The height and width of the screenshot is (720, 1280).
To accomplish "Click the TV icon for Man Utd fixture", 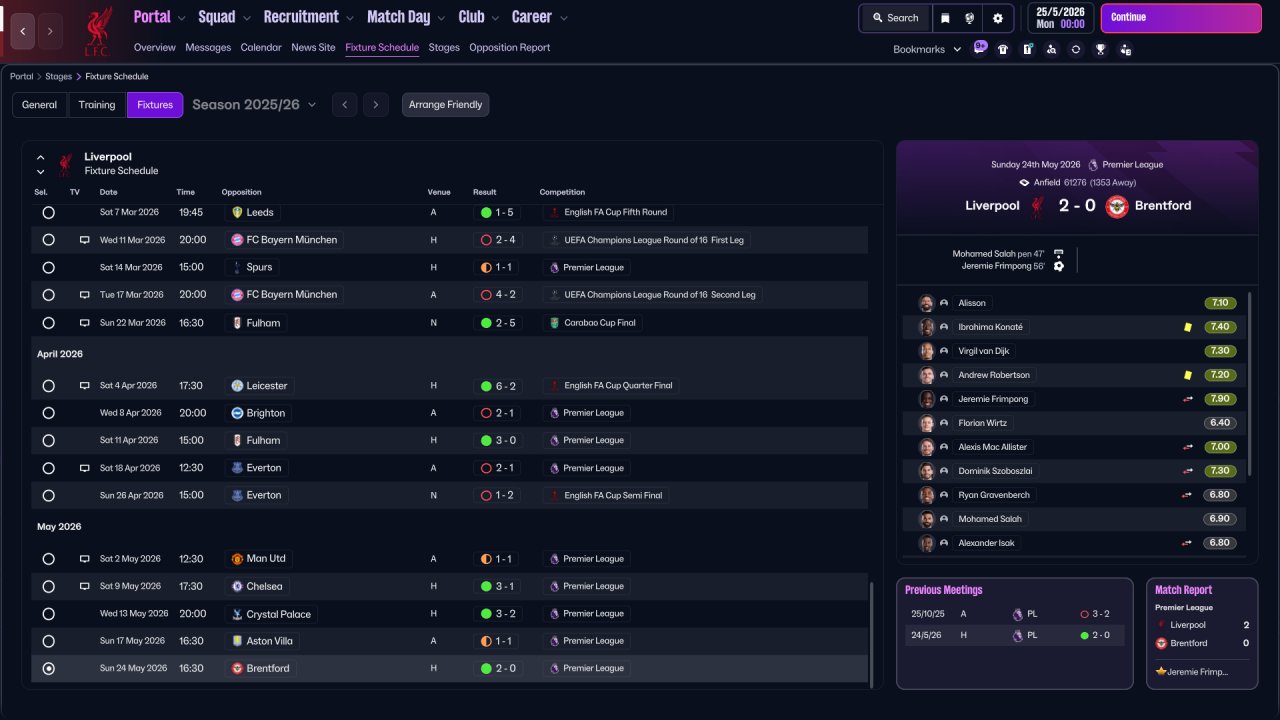I will (85, 559).
